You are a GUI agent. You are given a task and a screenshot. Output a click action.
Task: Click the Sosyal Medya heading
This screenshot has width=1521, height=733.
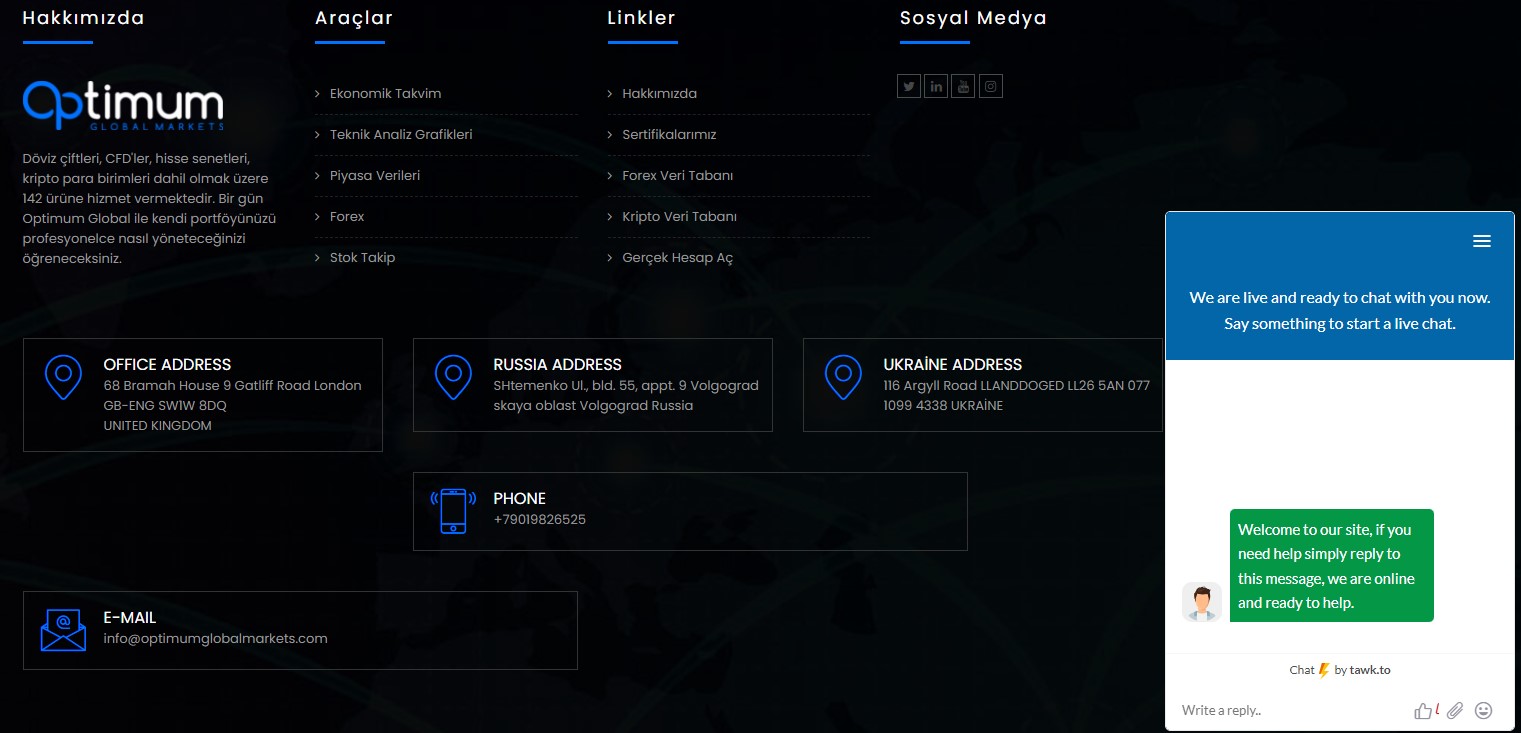pos(973,18)
